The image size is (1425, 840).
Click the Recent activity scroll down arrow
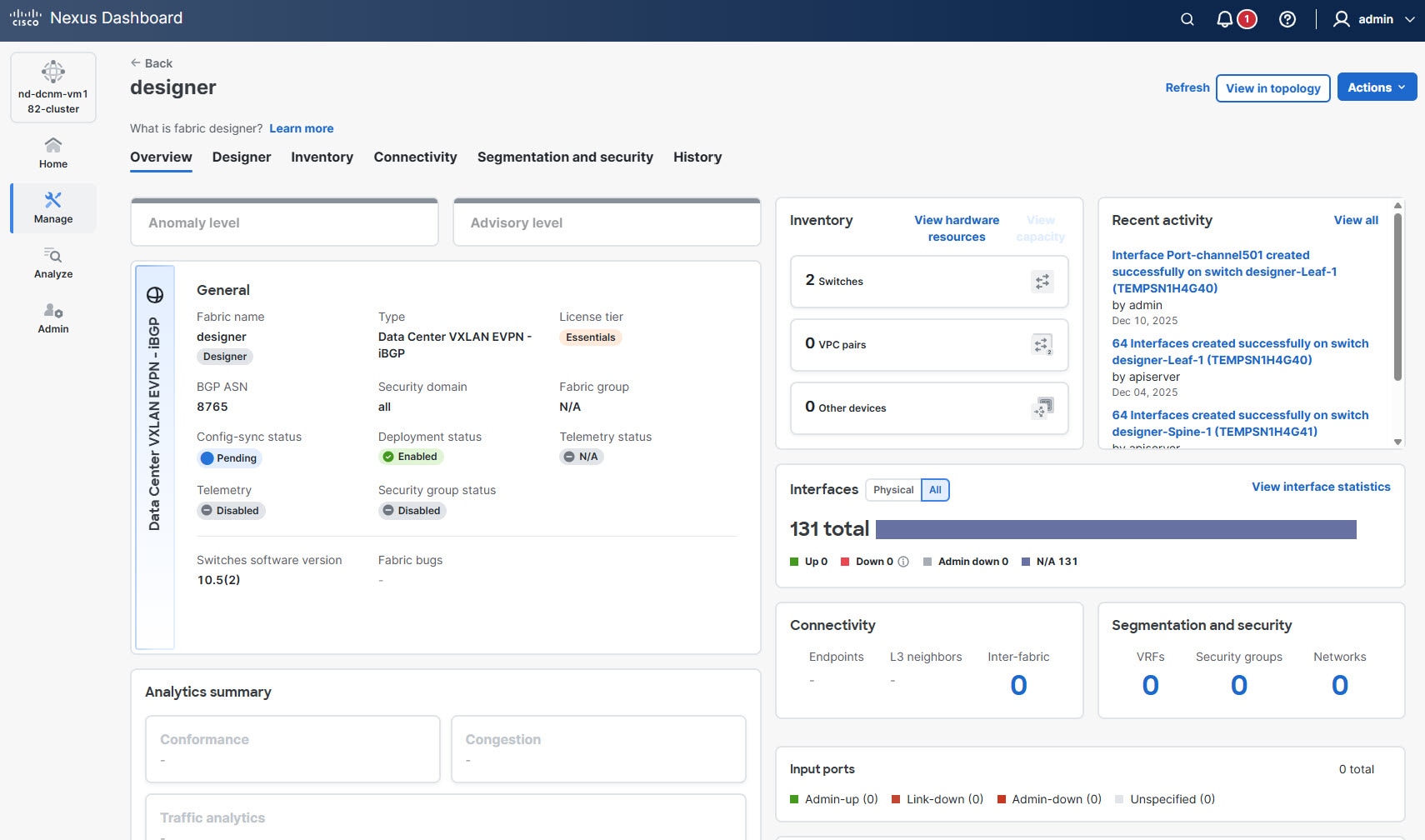tap(1397, 442)
